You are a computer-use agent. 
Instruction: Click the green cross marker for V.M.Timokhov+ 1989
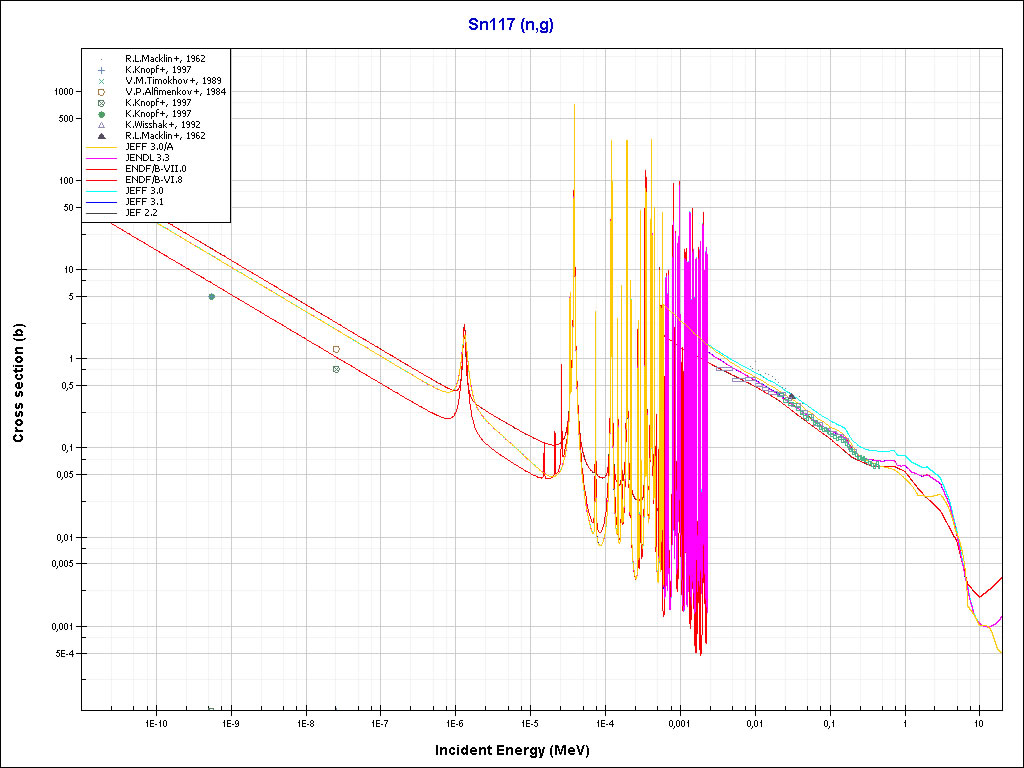[102, 81]
